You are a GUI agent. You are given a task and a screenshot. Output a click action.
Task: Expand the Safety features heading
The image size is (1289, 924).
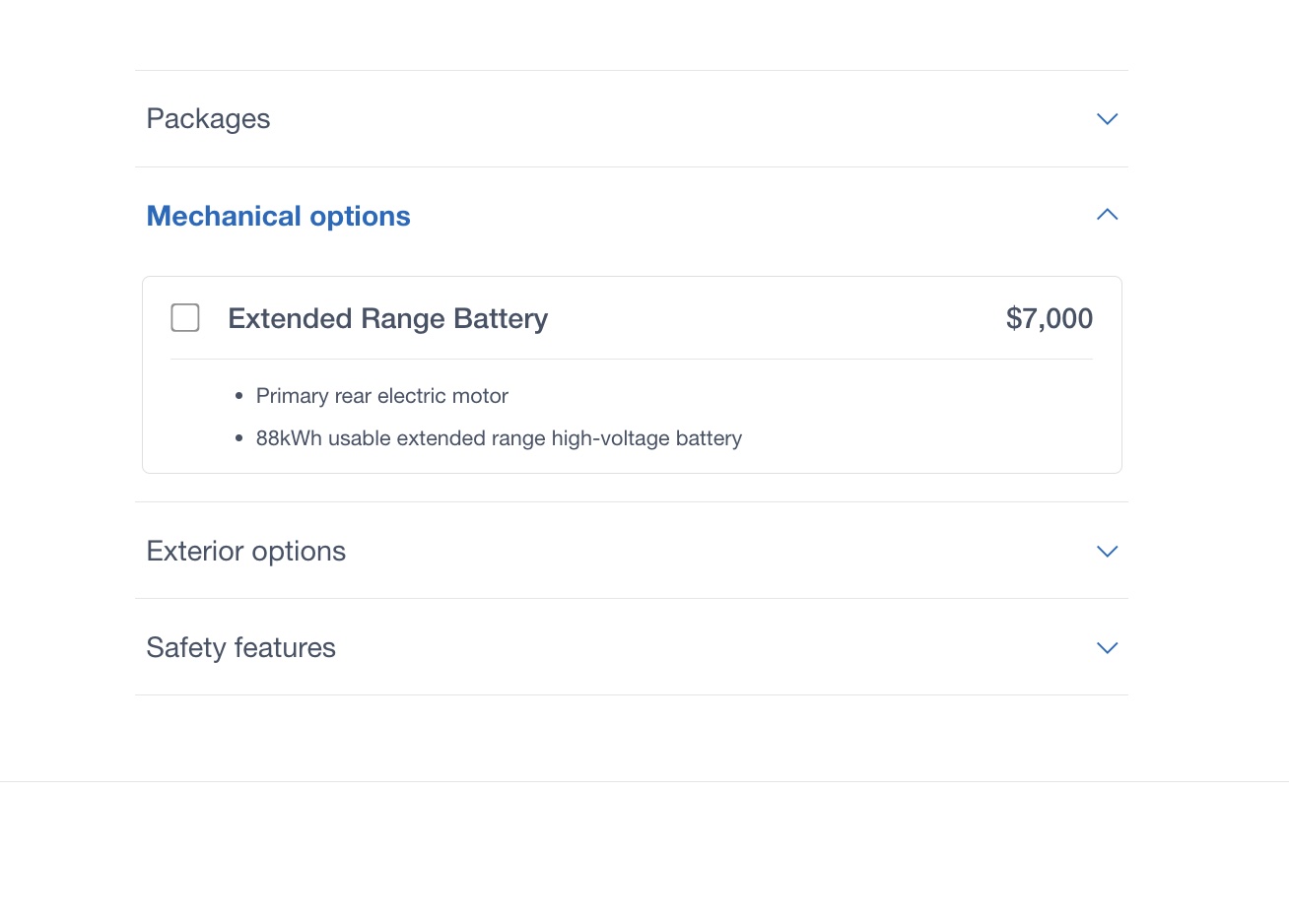(240, 648)
